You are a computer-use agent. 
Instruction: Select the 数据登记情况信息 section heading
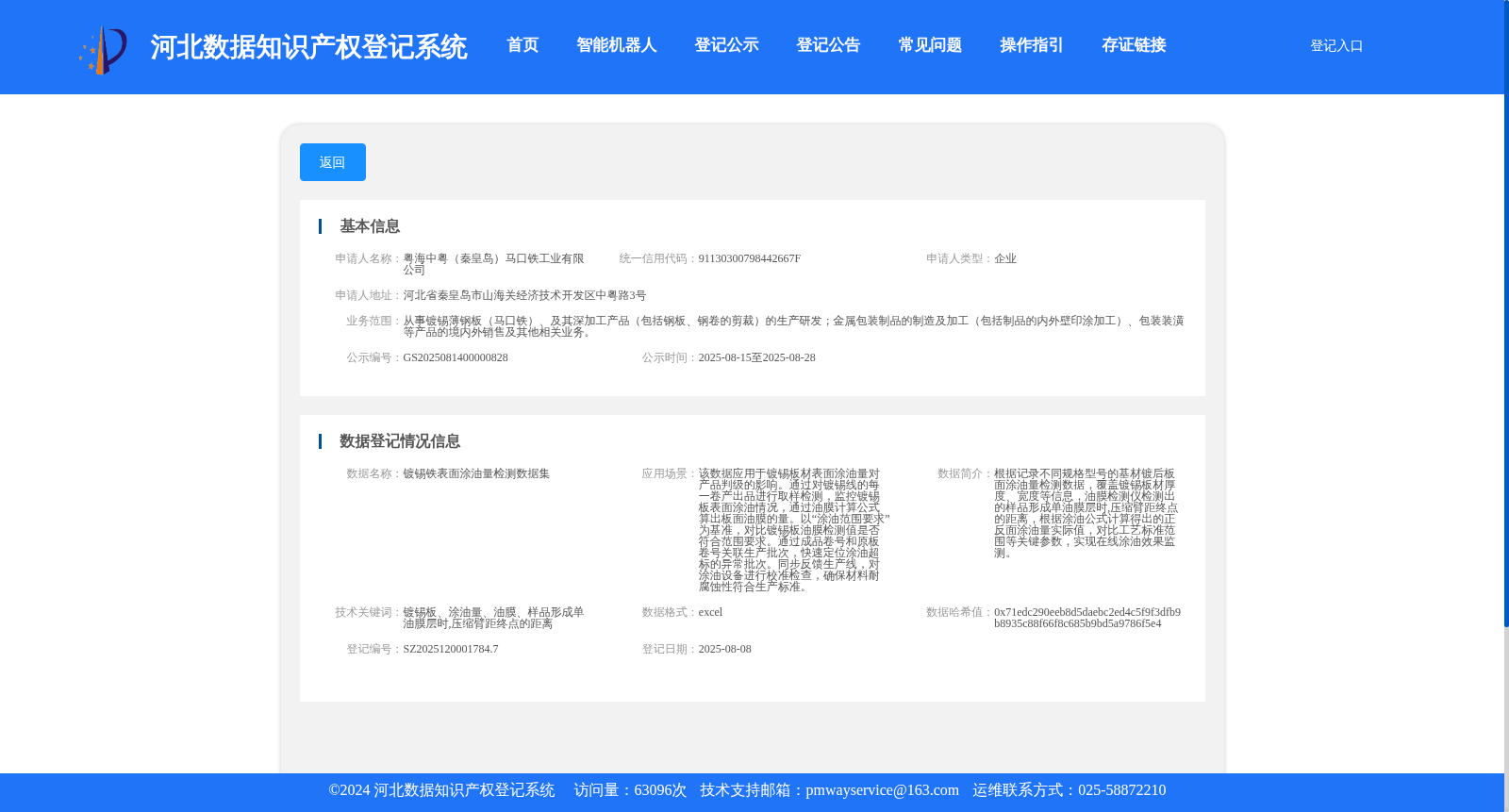pos(400,441)
